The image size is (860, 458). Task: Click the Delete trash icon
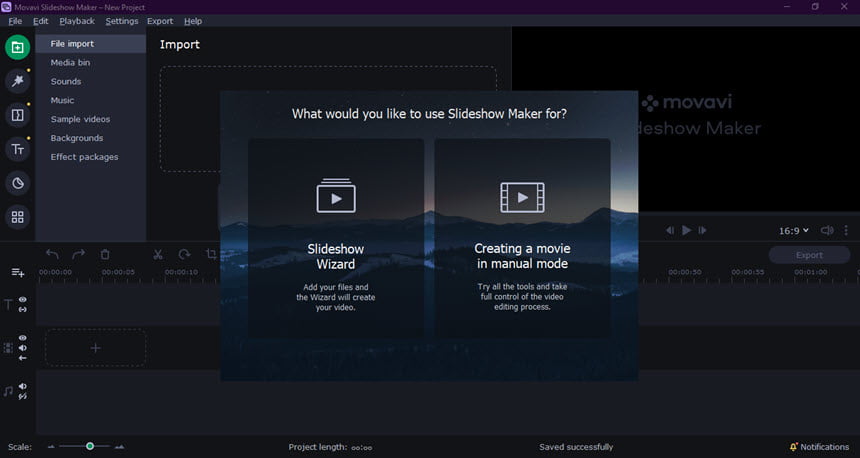point(105,254)
